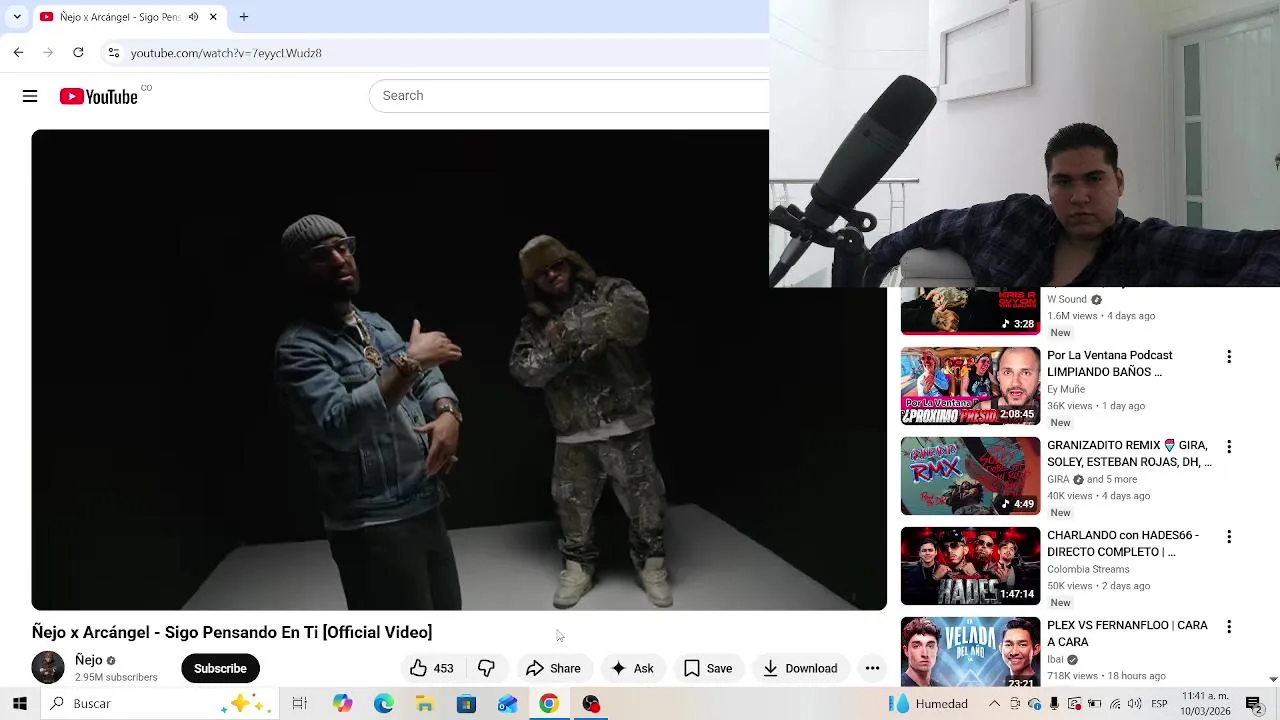The image size is (1280, 720).
Task: Download the video
Action: point(800,668)
